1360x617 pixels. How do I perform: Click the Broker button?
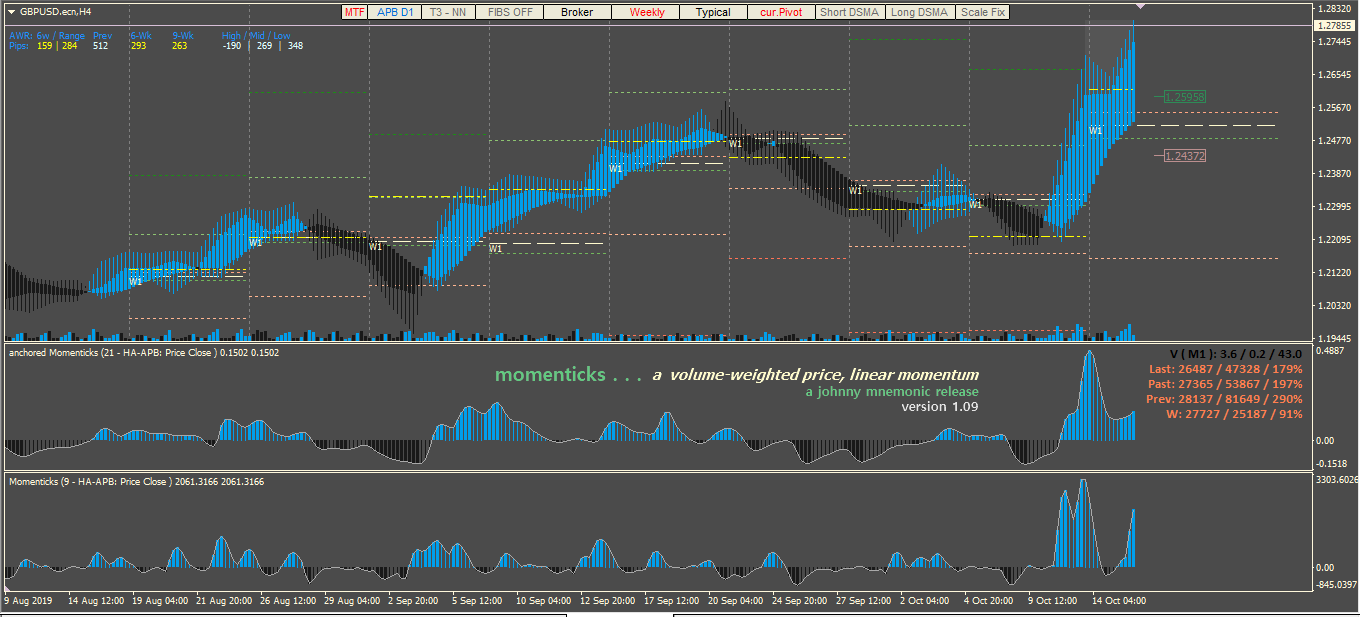point(577,13)
